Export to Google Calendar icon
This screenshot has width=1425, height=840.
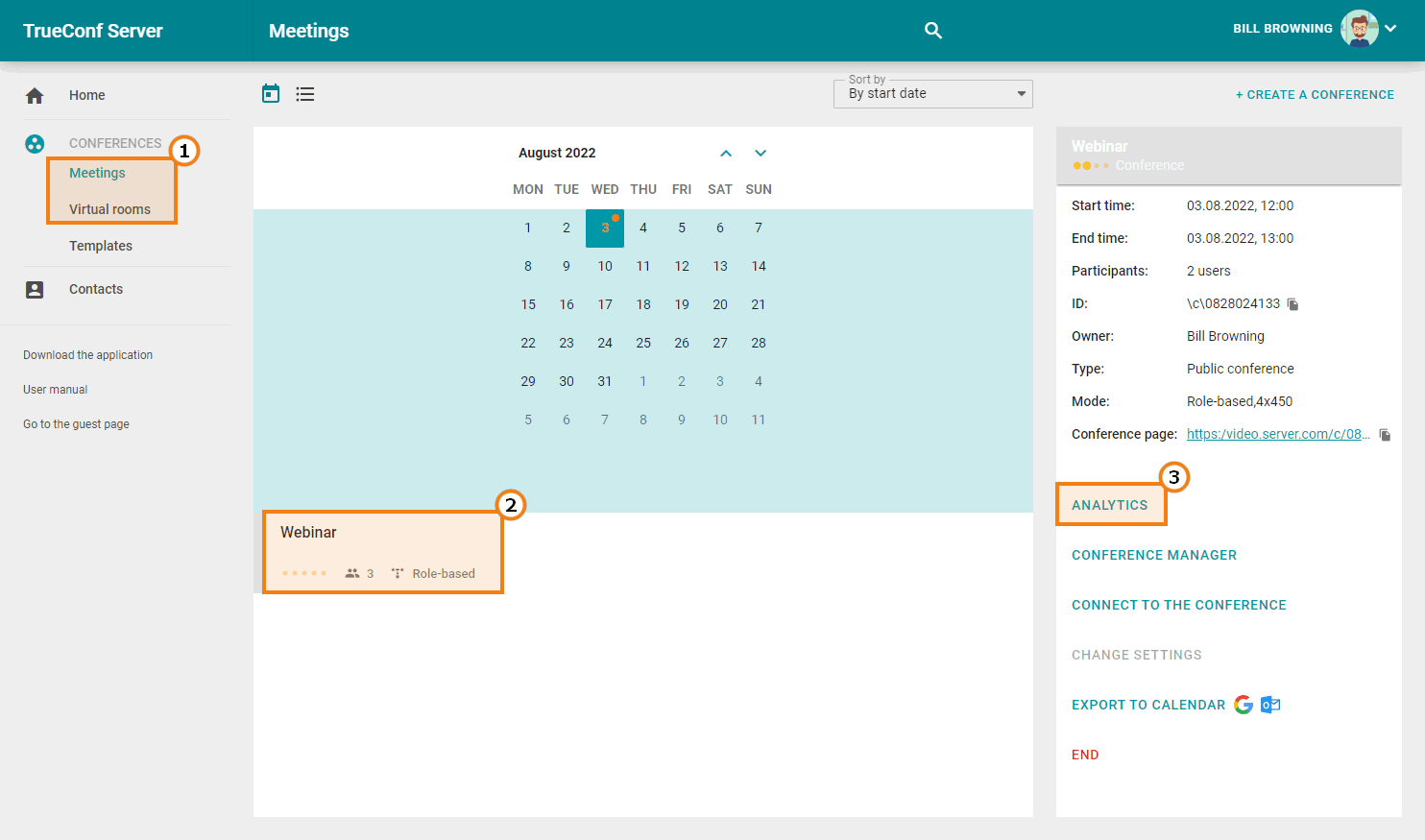pos(1244,705)
